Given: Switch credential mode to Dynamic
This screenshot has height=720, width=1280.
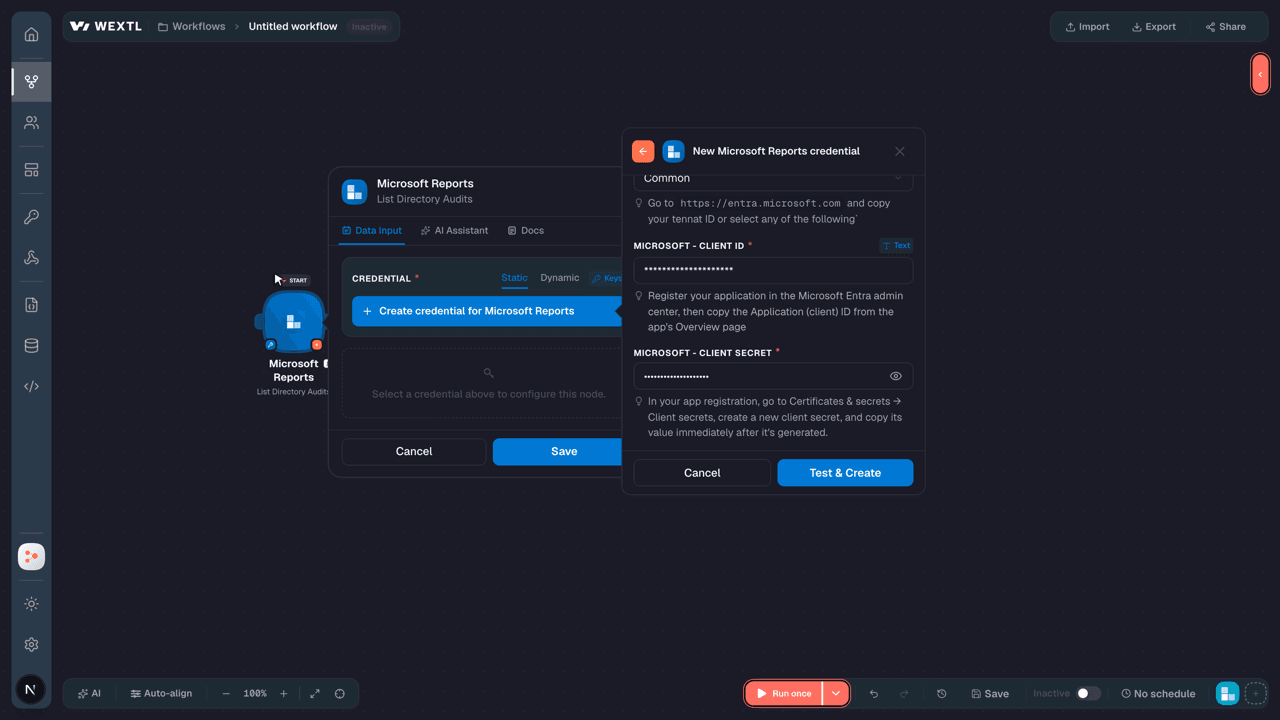Looking at the screenshot, I should tap(559, 278).
